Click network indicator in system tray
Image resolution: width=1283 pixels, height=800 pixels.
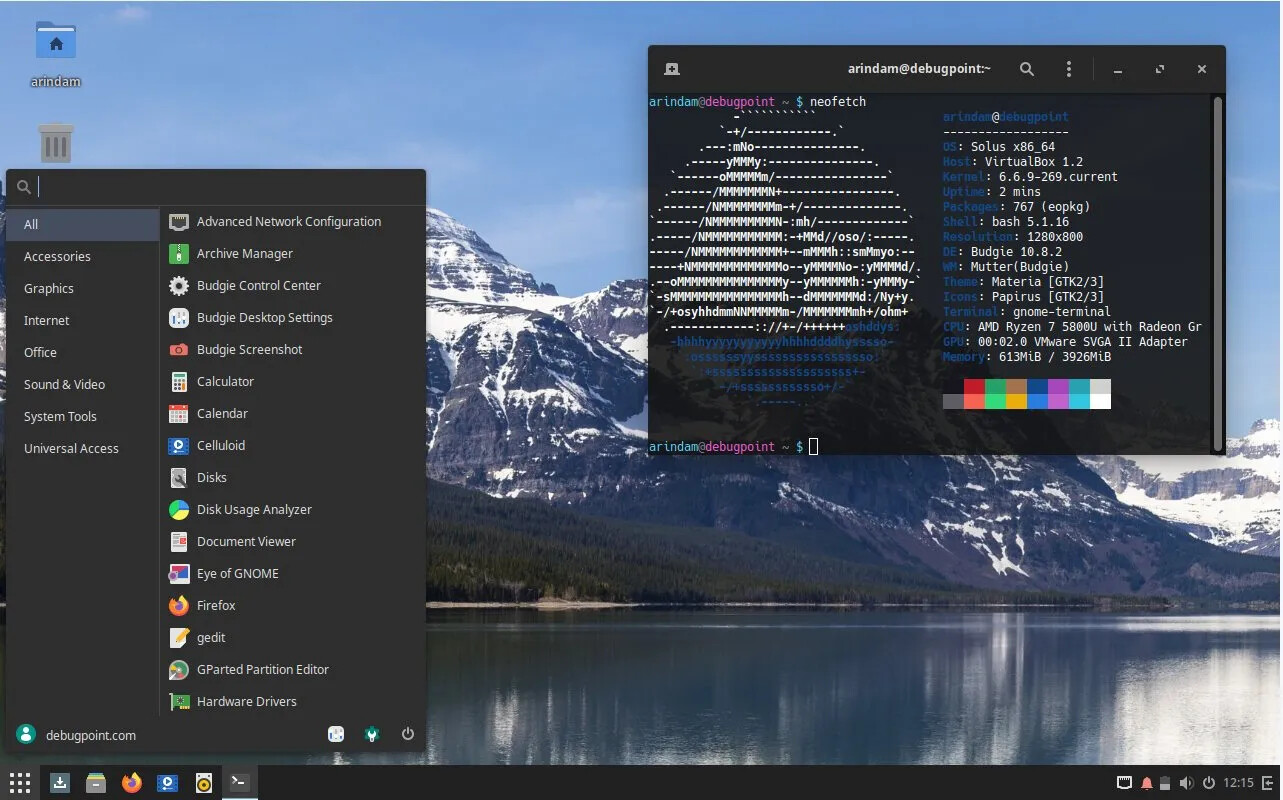pos(1124,783)
